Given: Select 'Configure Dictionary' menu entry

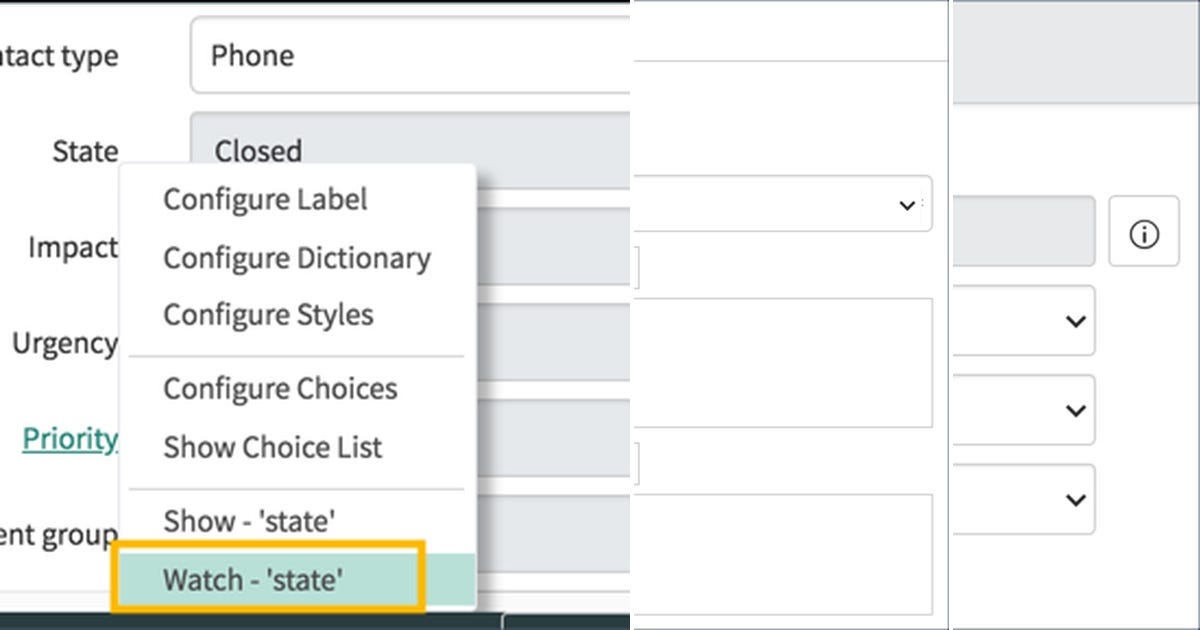Looking at the screenshot, I should [296, 258].
